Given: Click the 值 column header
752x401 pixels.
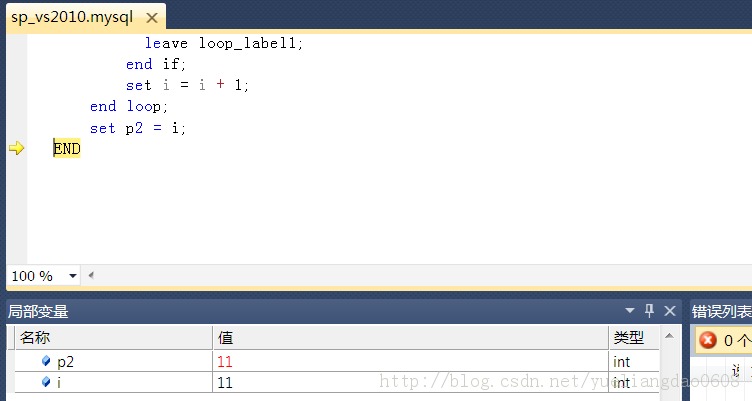Looking at the screenshot, I should click(x=410, y=338).
